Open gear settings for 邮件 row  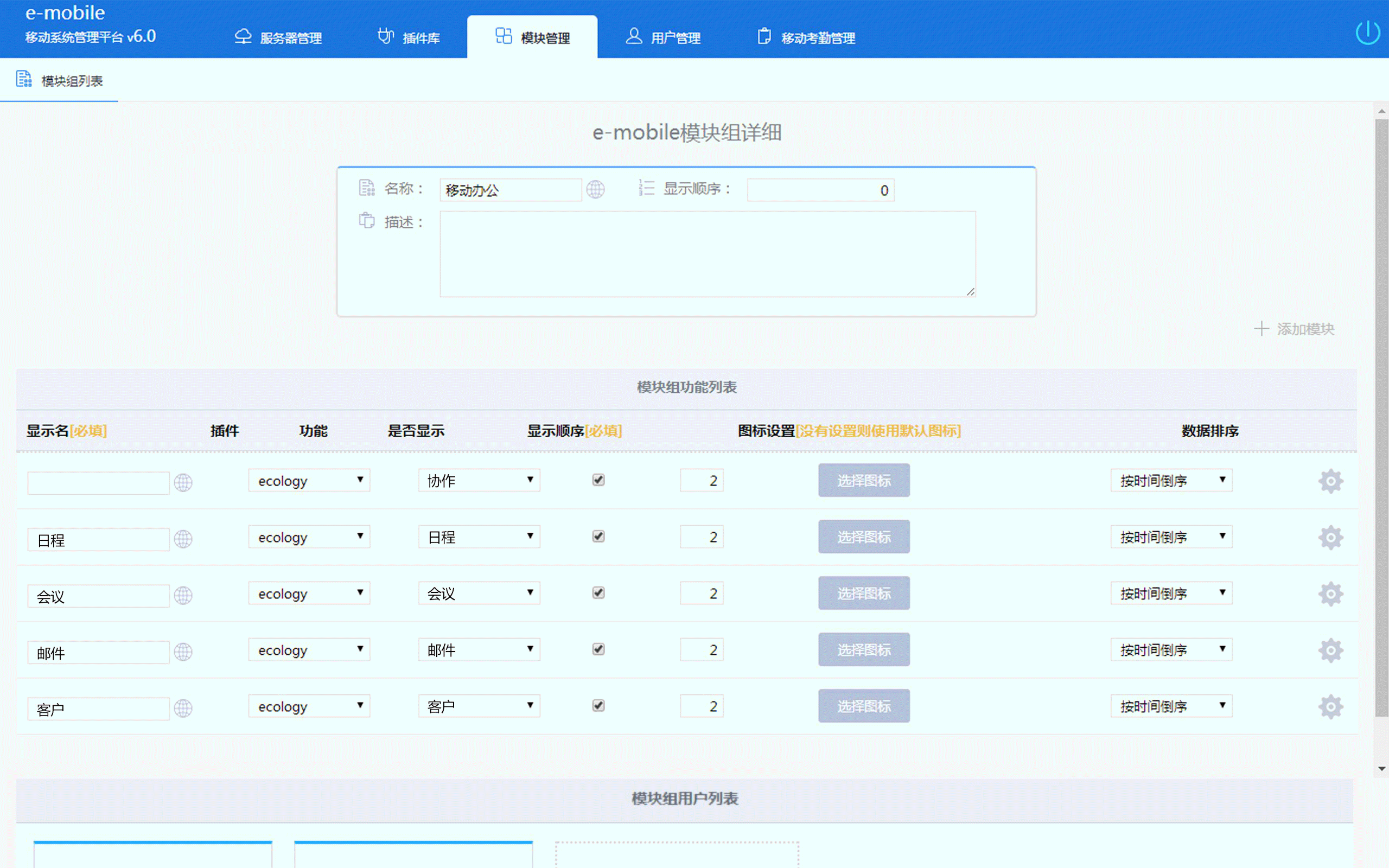[1330, 650]
